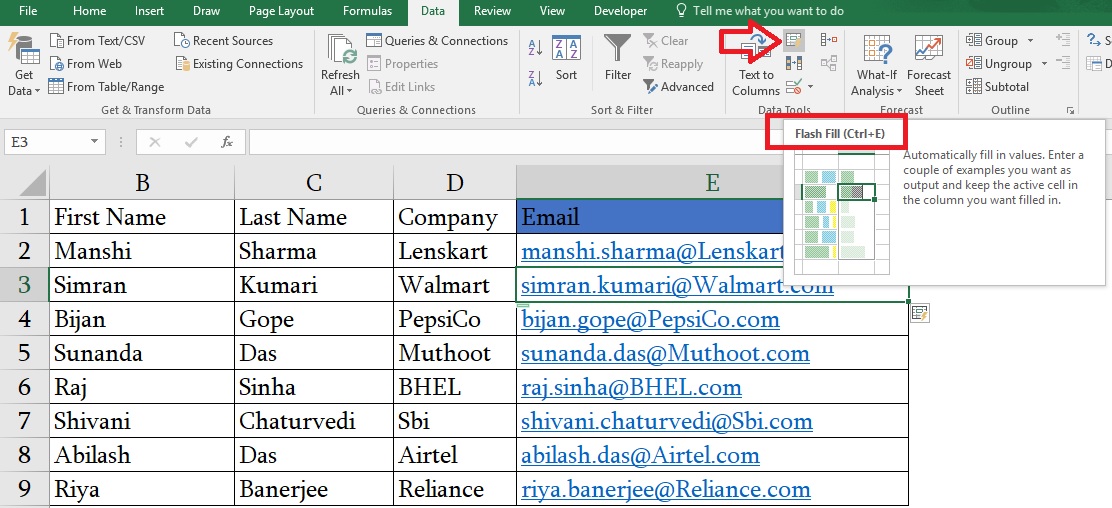Open the Name Box dropdown arrow
The width and height of the screenshot is (1112, 508).
click(94, 142)
